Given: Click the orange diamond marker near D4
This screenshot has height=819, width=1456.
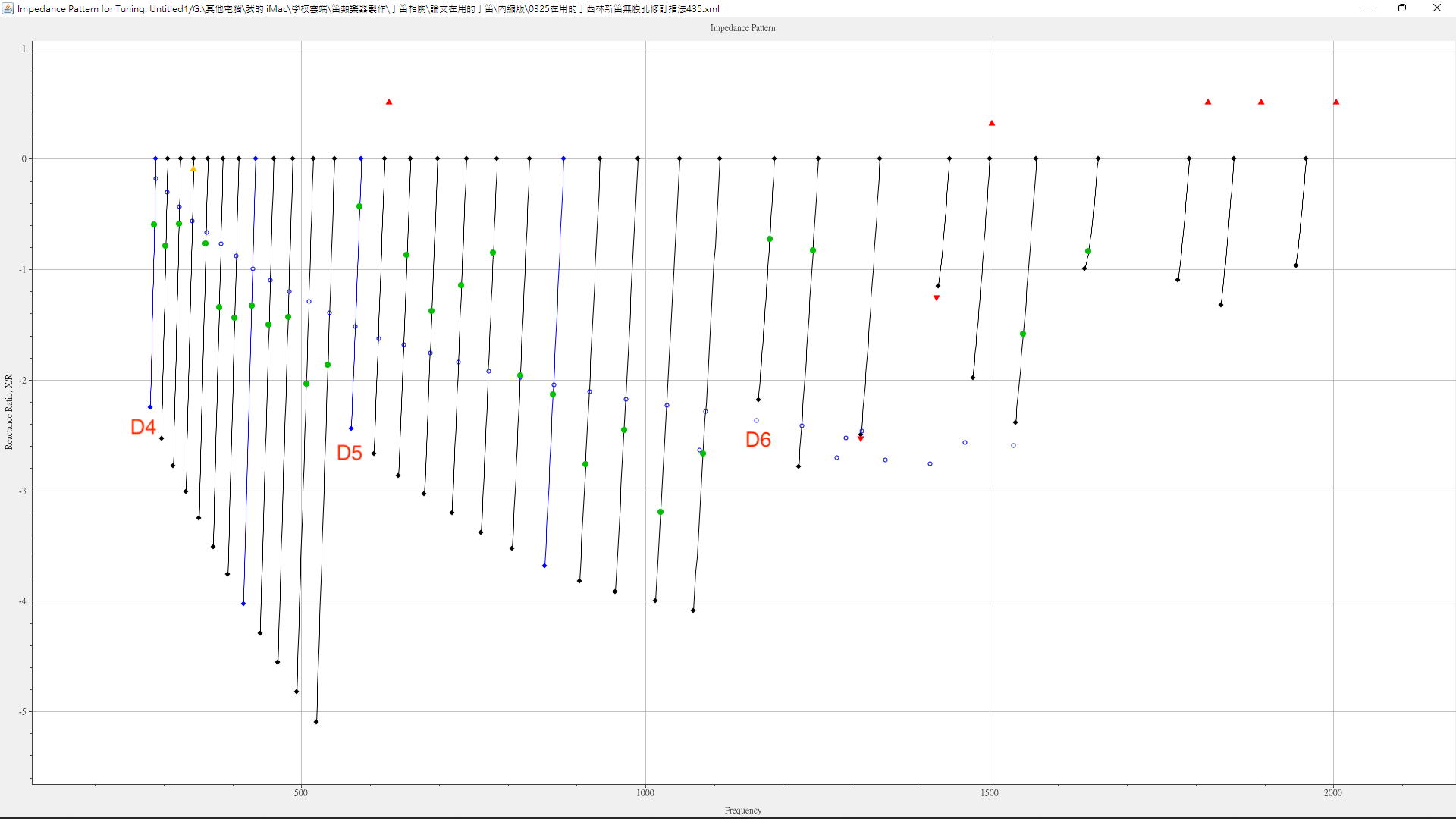Looking at the screenshot, I should tap(193, 169).
